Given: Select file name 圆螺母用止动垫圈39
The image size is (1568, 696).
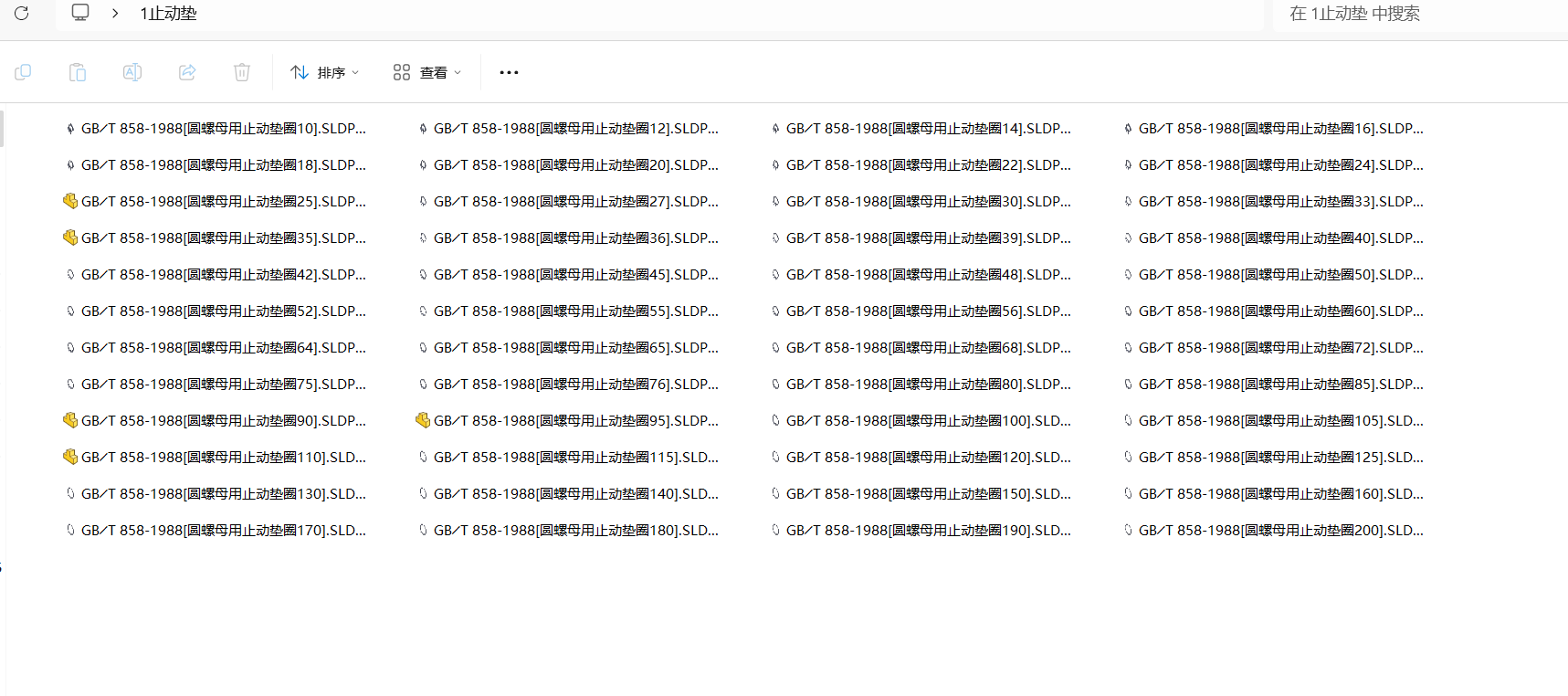Looking at the screenshot, I should point(928,238).
